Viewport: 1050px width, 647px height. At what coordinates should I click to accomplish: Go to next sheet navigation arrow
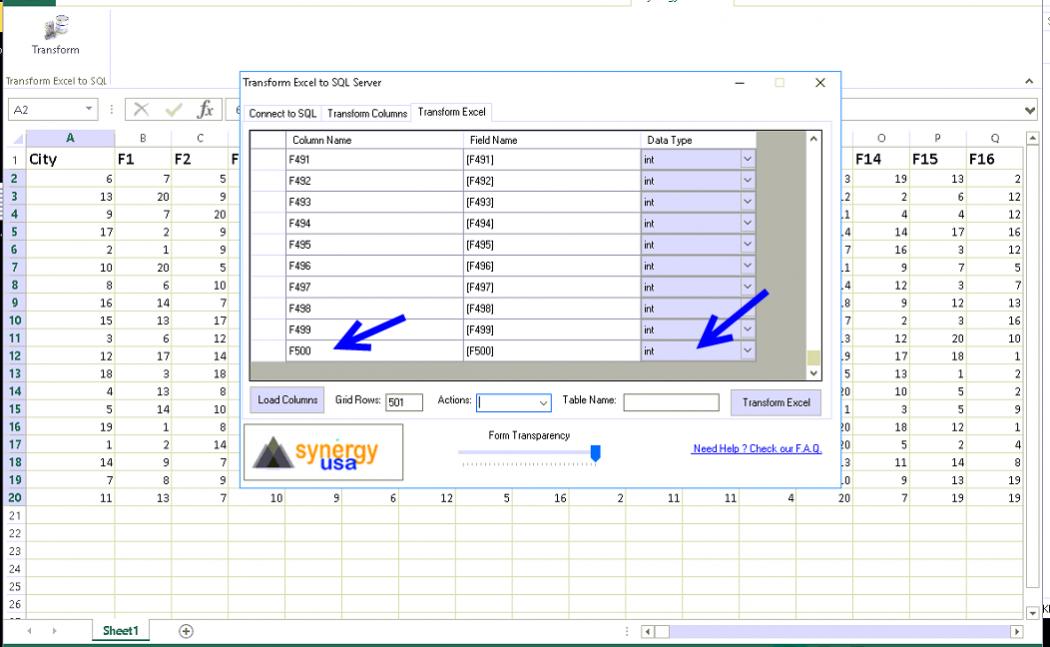click(54, 631)
